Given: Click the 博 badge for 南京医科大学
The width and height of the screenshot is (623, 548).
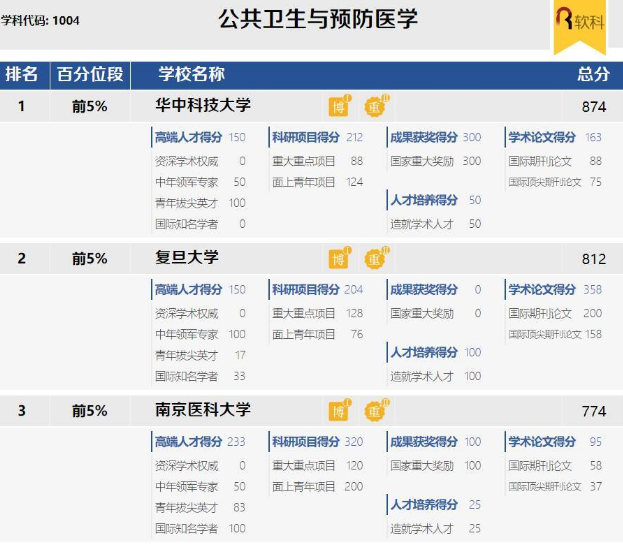Looking at the screenshot, I should point(340,410).
